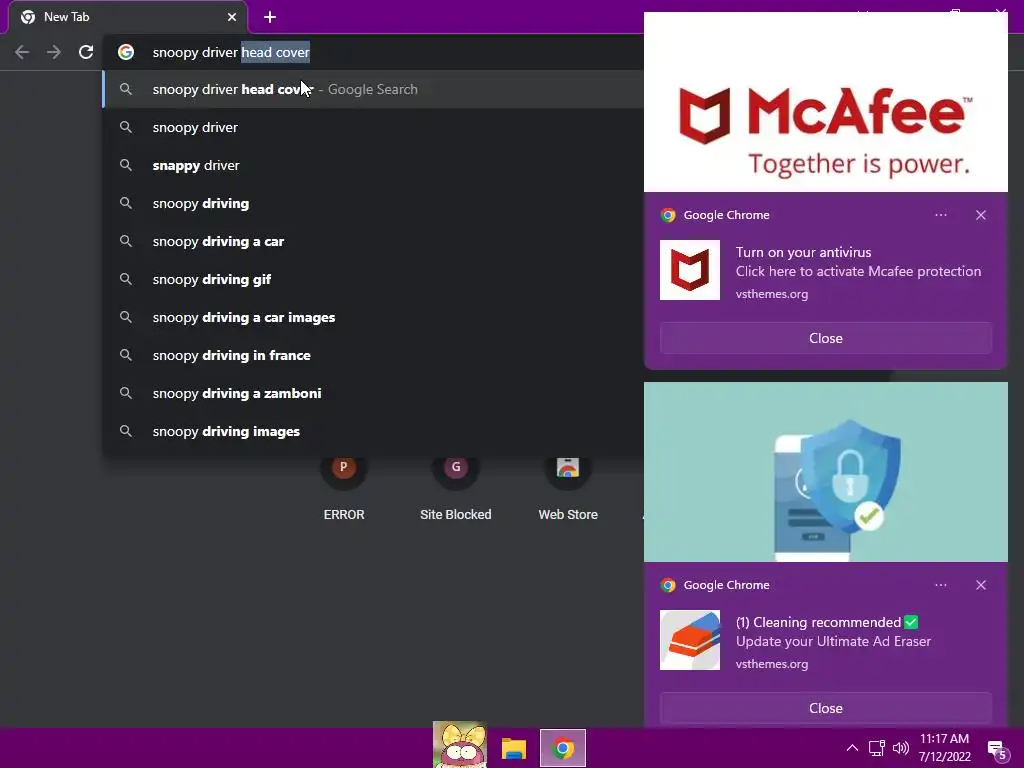
Task: Open the notification center icon
Action: click(x=997, y=750)
